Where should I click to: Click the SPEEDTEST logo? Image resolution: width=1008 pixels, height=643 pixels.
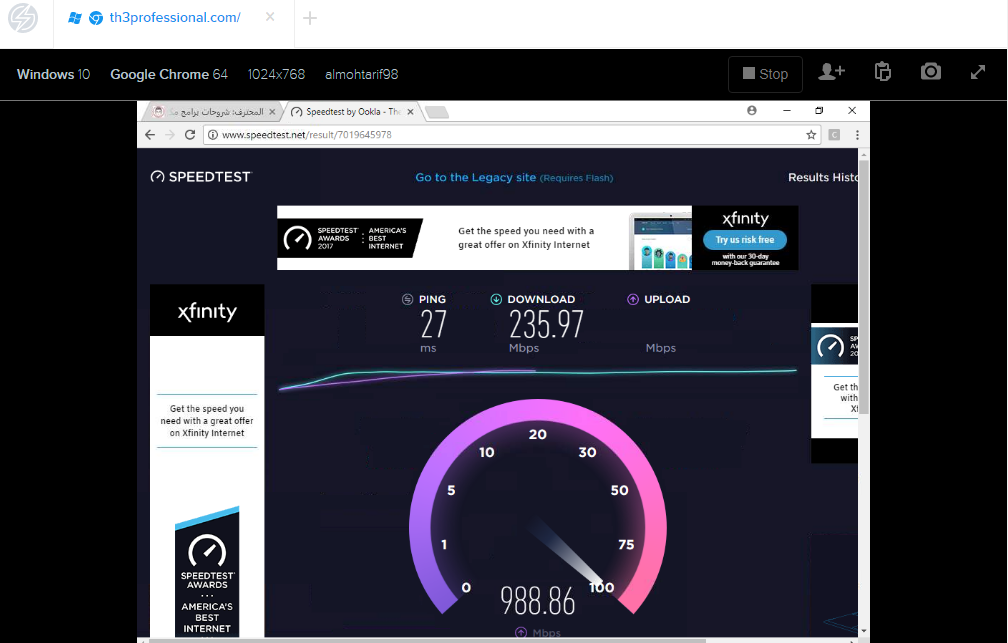pyautogui.click(x=201, y=177)
